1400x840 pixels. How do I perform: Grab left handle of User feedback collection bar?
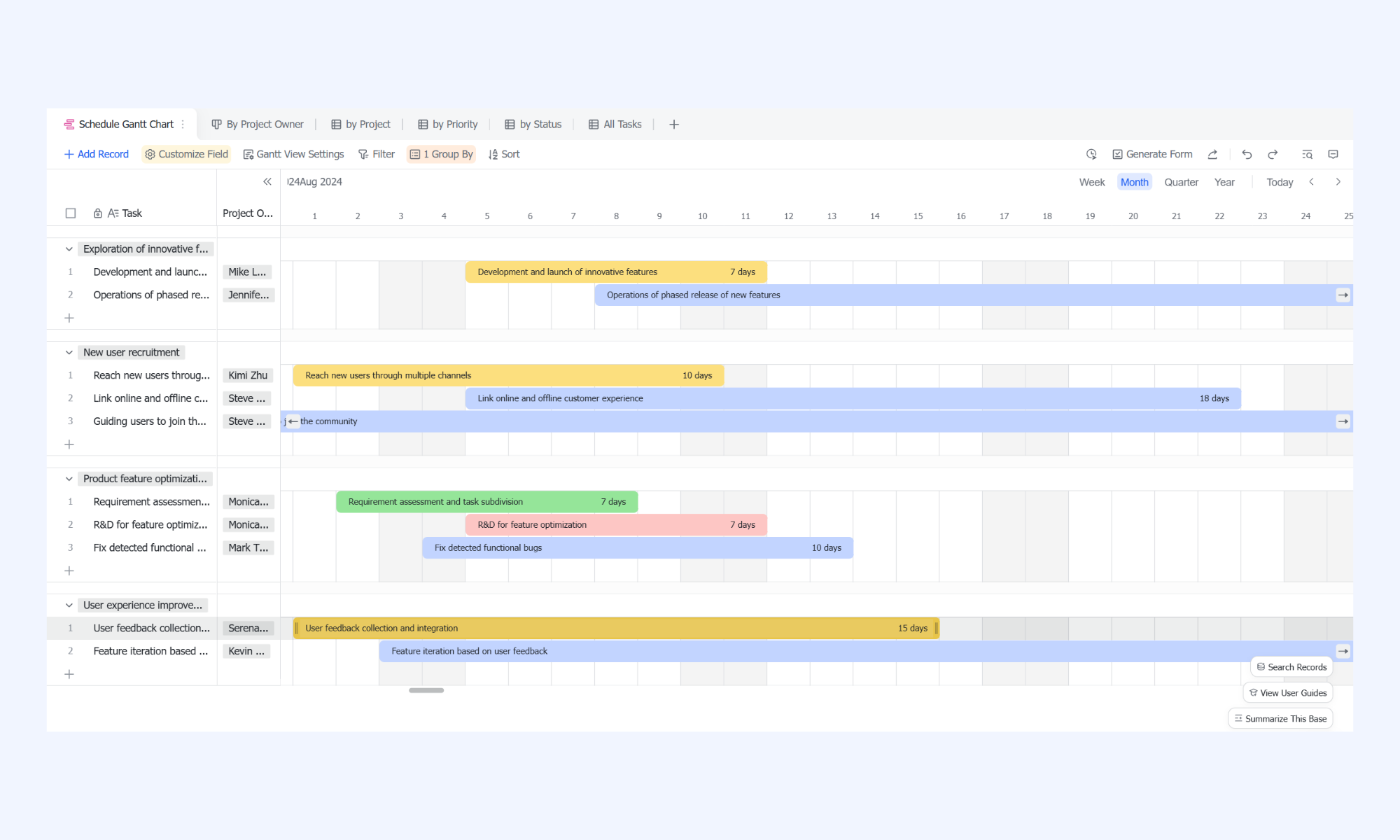pyautogui.click(x=297, y=628)
